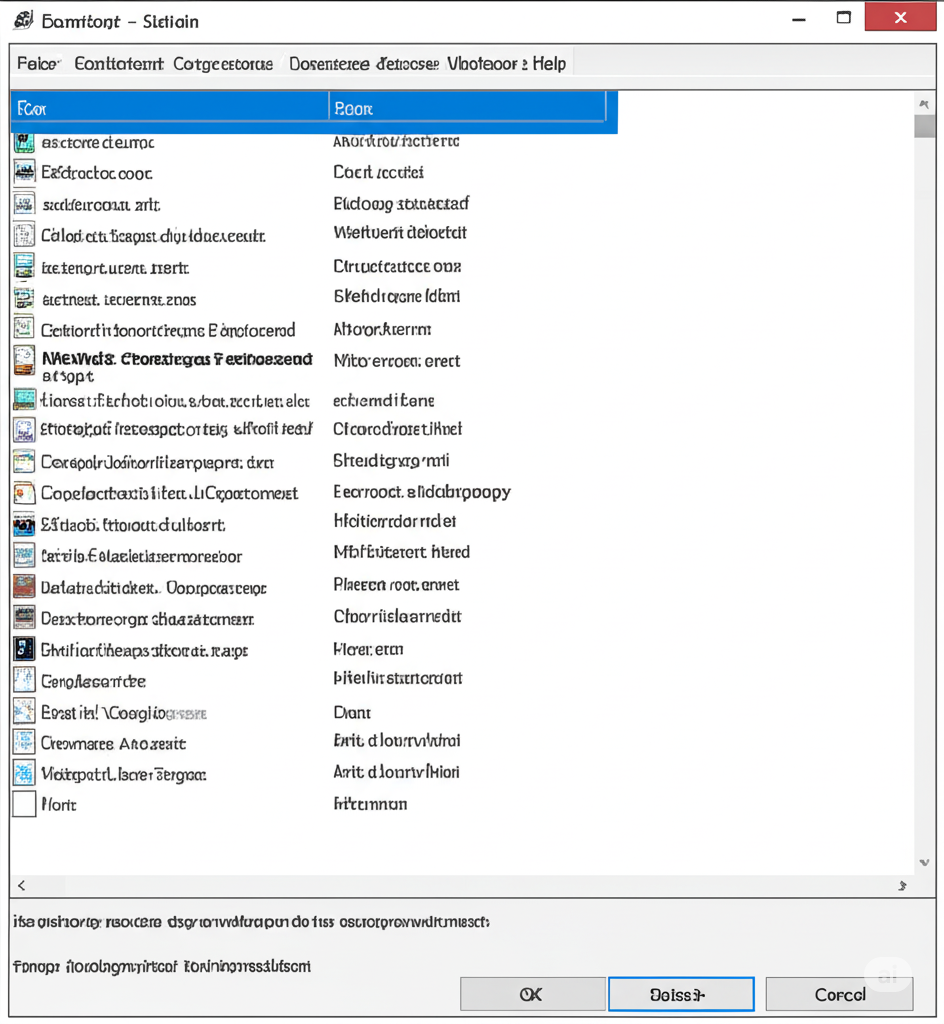Select the 'Elıdoog sotıcactaof' cell

(x=401, y=204)
